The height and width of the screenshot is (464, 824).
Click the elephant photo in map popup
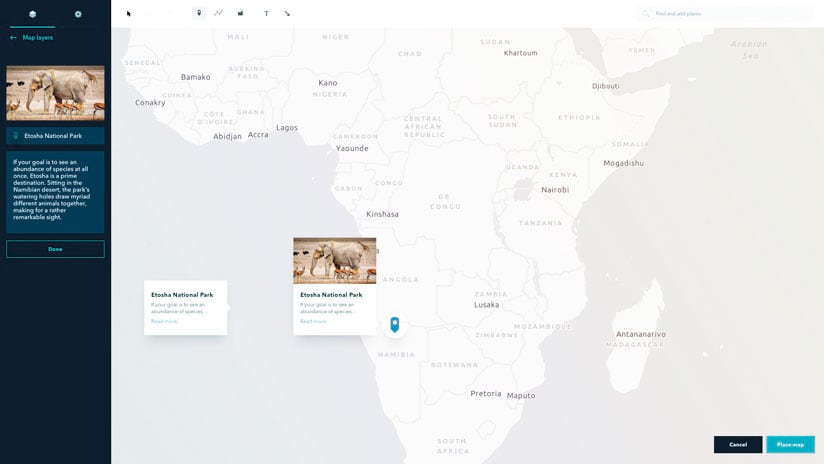pos(335,261)
